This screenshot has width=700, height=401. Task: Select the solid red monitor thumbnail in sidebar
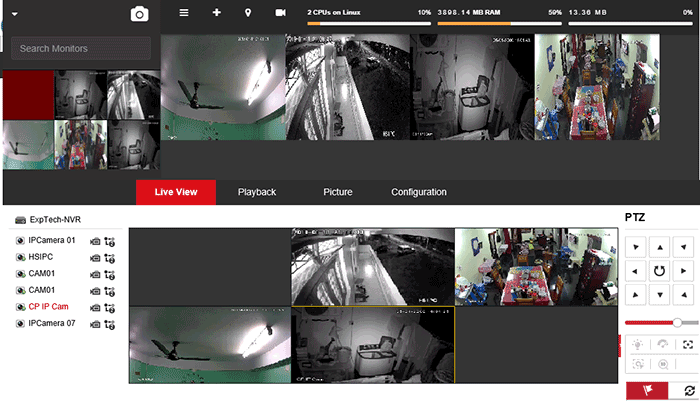tap(29, 95)
